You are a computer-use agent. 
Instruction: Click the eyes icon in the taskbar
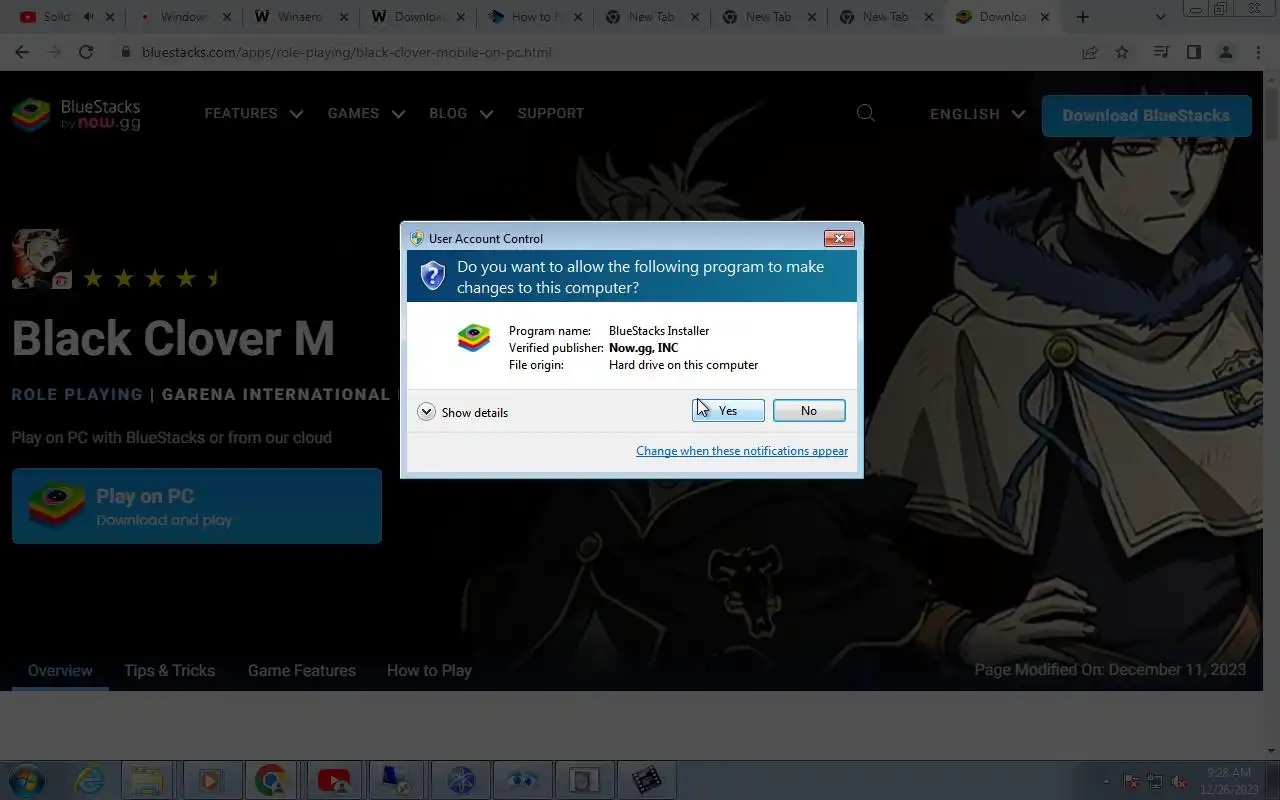pos(522,780)
